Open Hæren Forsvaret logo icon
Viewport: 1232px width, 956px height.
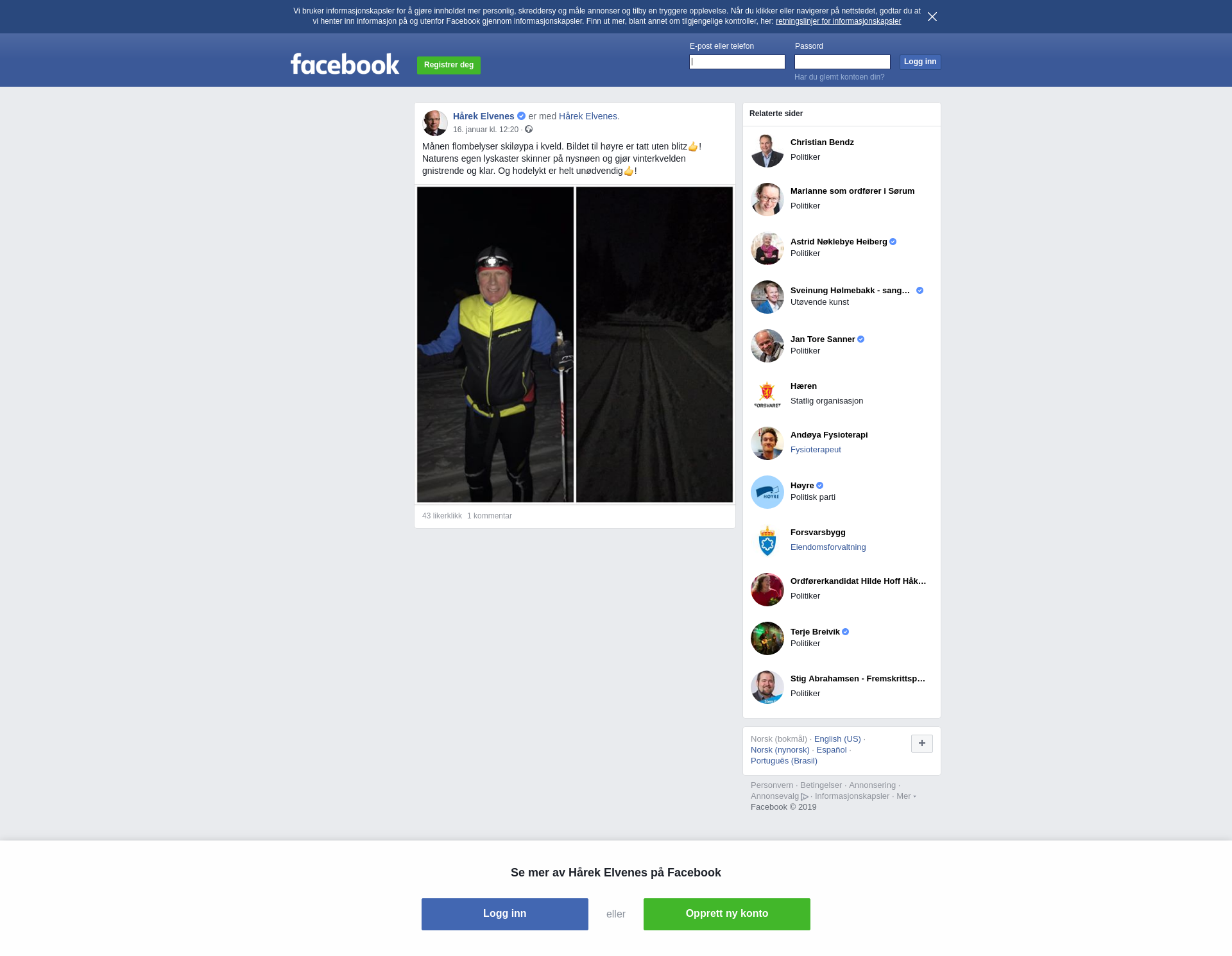pos(767,395)
